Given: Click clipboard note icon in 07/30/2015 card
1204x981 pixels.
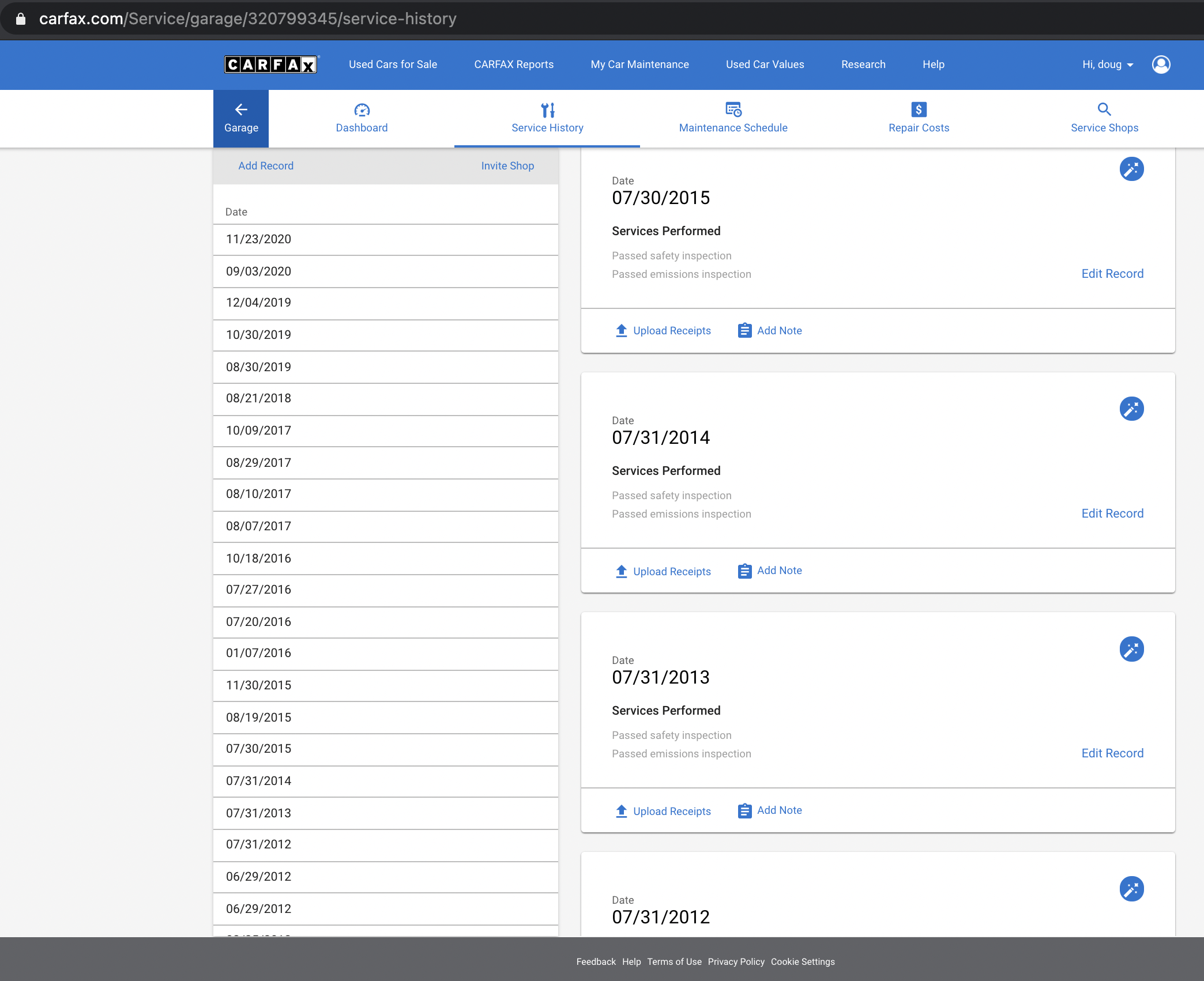Looking at the screenshot, I should click(744, 330).
